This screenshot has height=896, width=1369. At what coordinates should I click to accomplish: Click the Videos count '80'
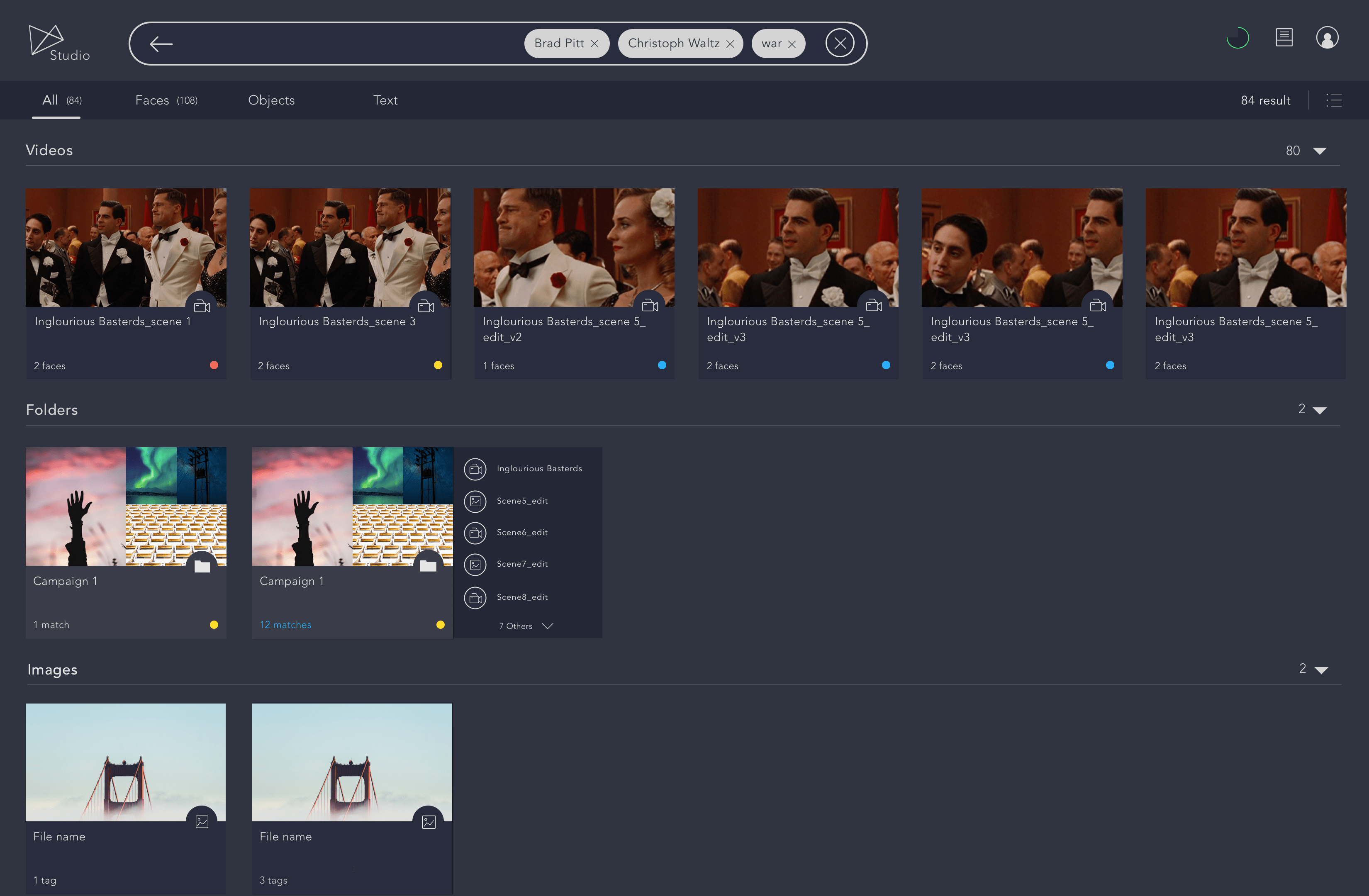click(1293, 151)
